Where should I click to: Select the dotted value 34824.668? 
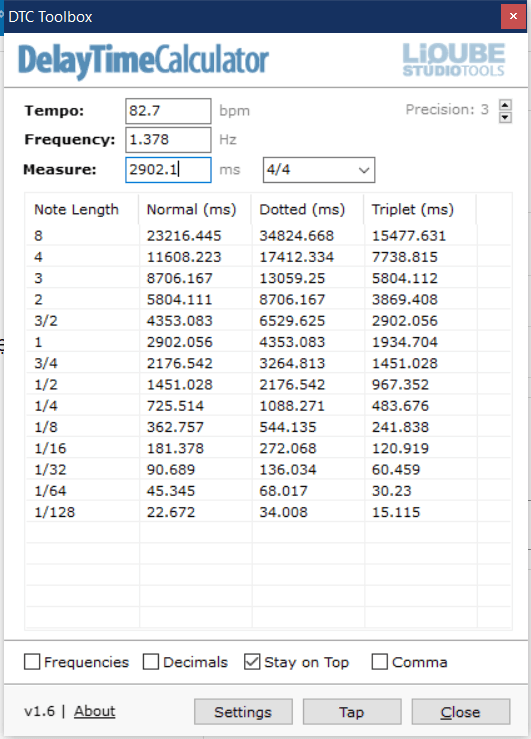point(296,236)
